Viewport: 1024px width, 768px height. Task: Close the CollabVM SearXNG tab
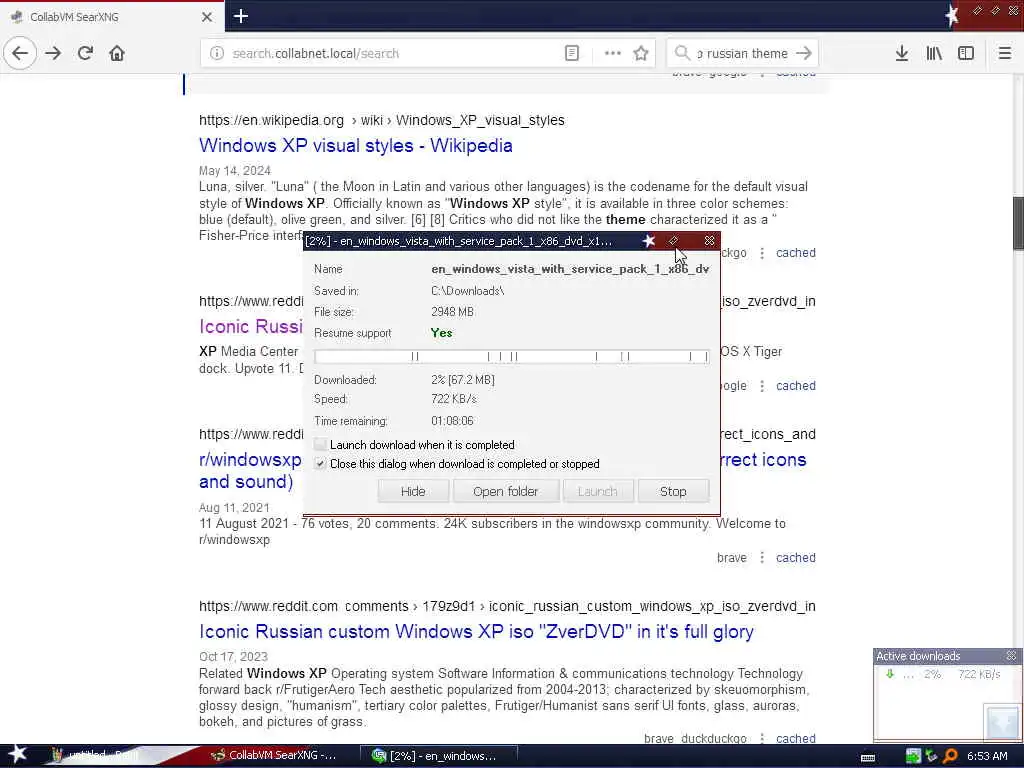pyautogui.click(x=206, y=17)
